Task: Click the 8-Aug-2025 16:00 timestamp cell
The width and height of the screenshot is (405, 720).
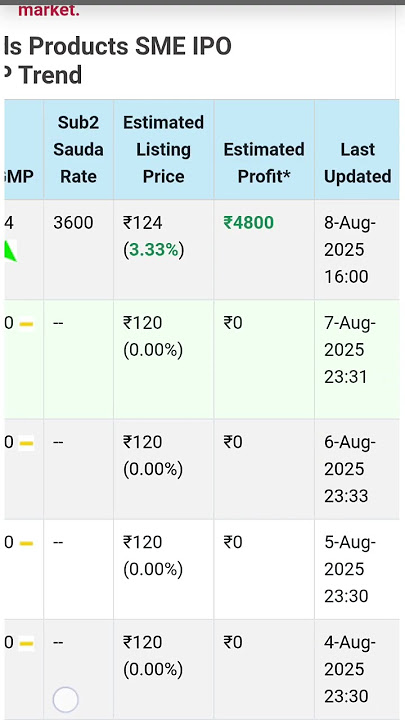Action: coord(350,250)
